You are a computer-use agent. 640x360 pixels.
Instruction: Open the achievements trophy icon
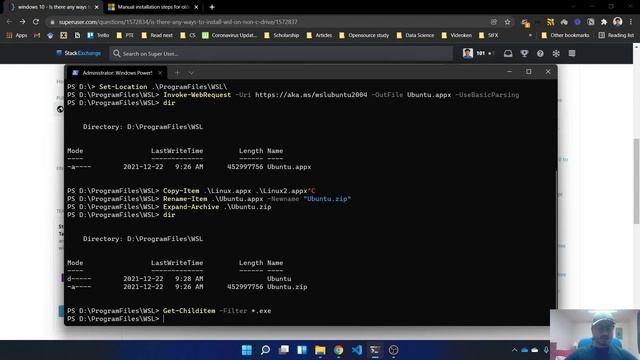[524, 53]
